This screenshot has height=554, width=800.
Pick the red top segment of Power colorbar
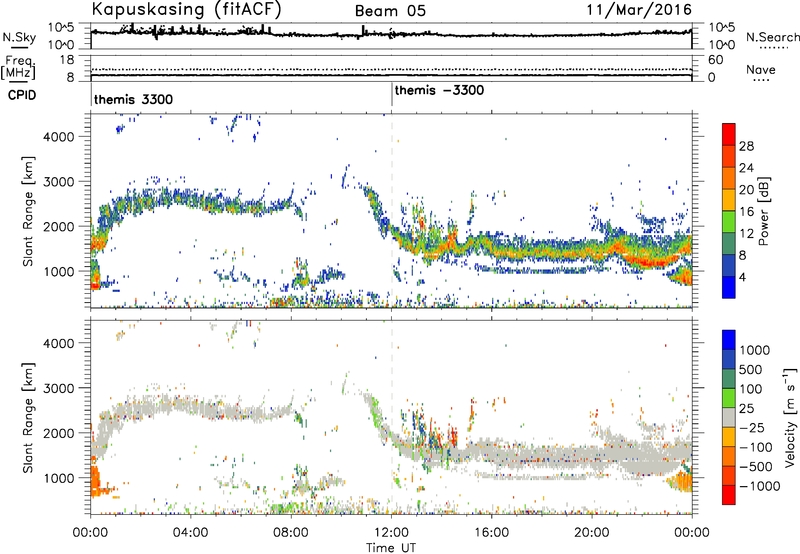point(729,134)
